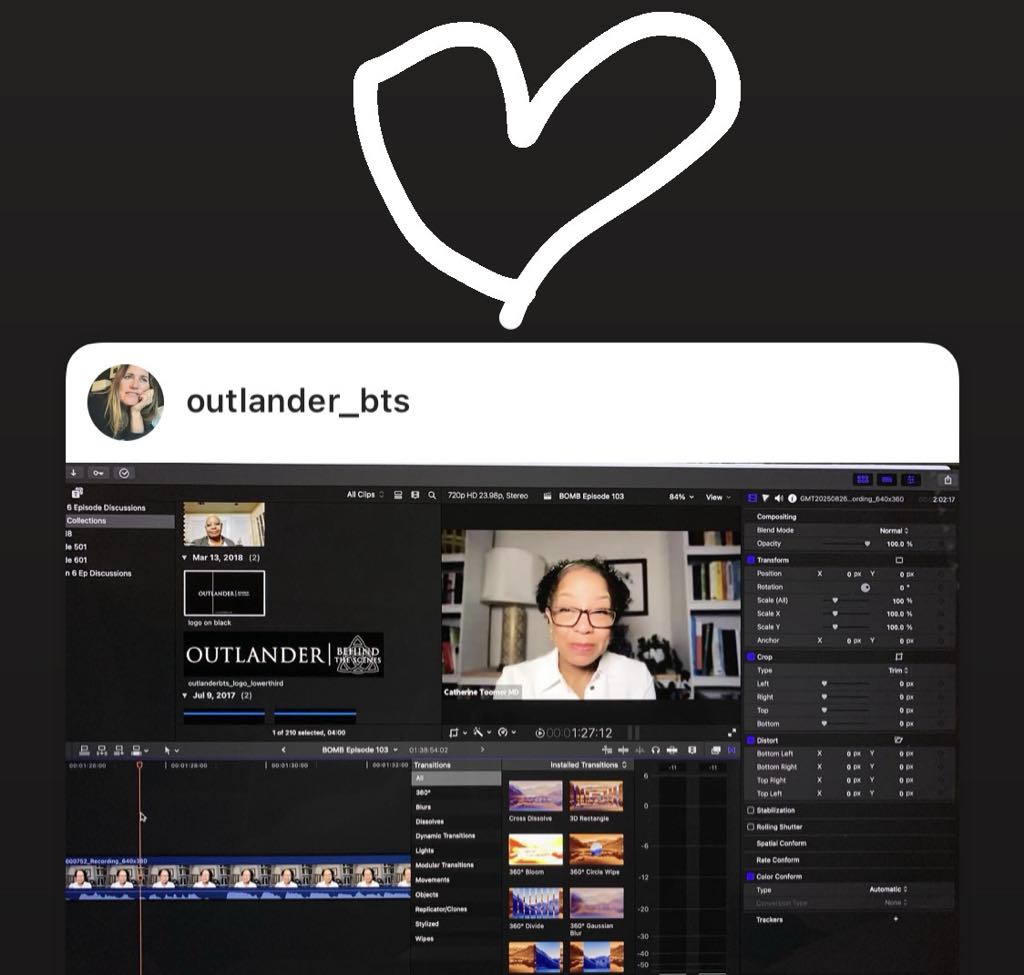The height and width of the screenshot is (975, 1024).
Task: Add a tracker with plus button
Action: pos(895,919)
